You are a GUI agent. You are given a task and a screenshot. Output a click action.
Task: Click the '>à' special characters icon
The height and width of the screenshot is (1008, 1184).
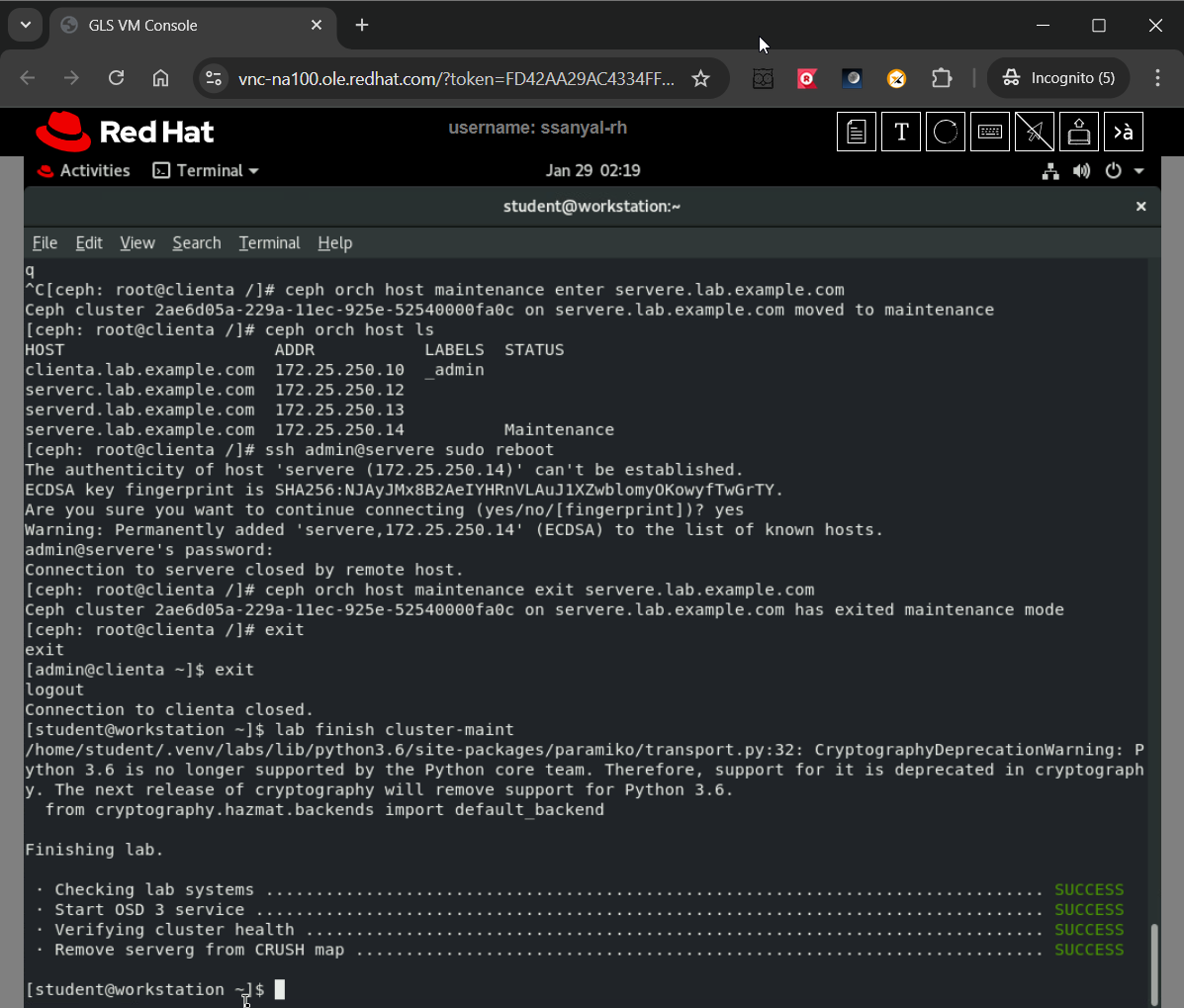(1124, 132)
